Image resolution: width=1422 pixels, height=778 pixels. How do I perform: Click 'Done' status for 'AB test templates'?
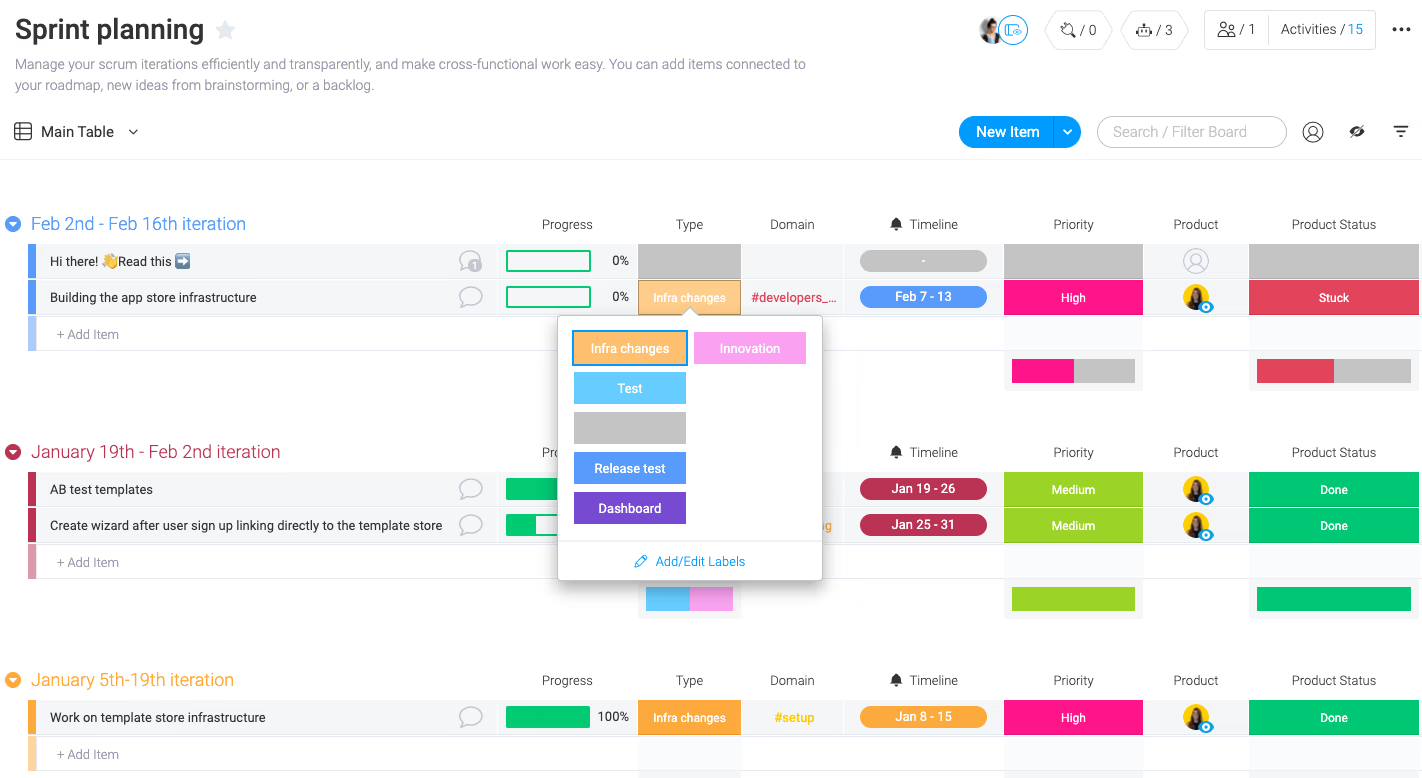coord(1333,490)
